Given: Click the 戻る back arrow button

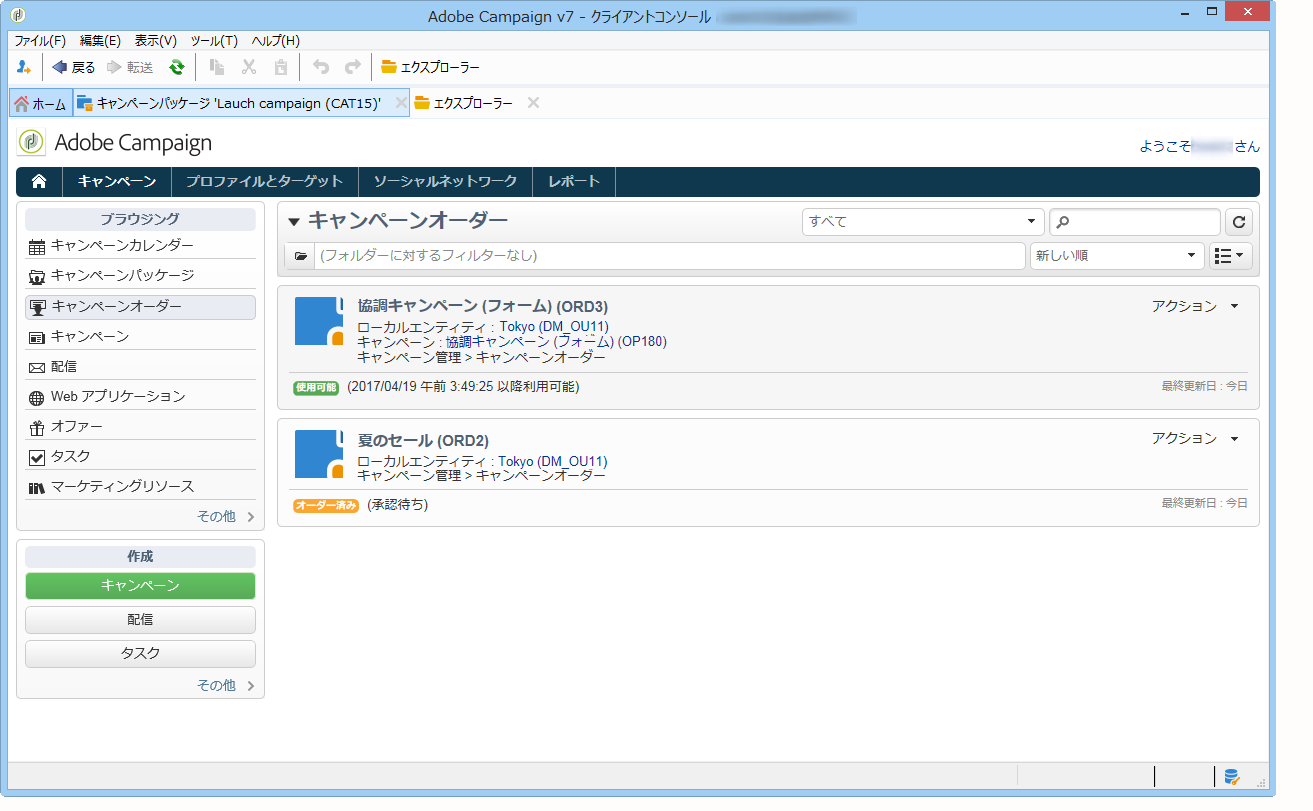Looking at the screenshot, I should pos(73,68).
